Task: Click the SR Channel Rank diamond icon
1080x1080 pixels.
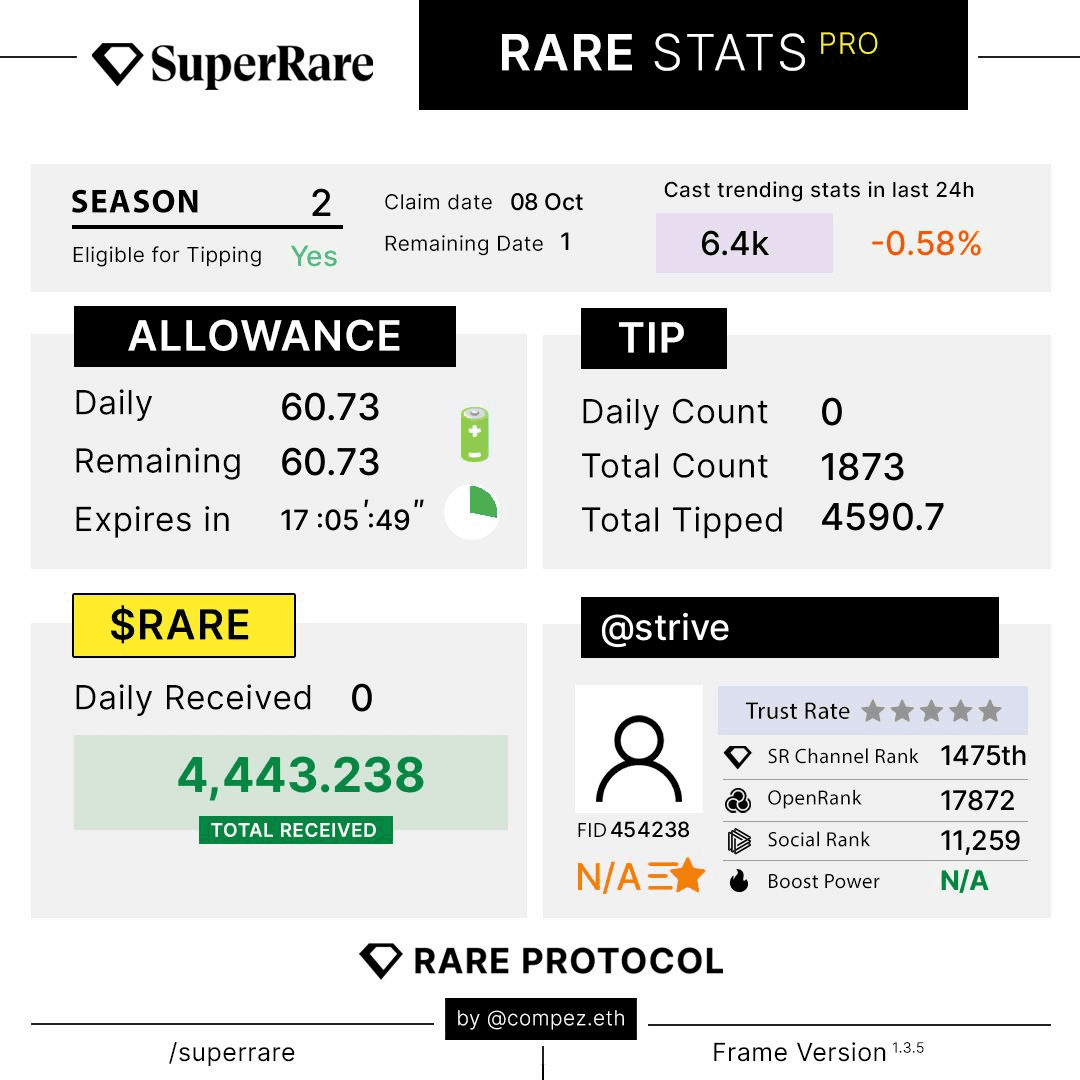Action: [x=738, y=757]
